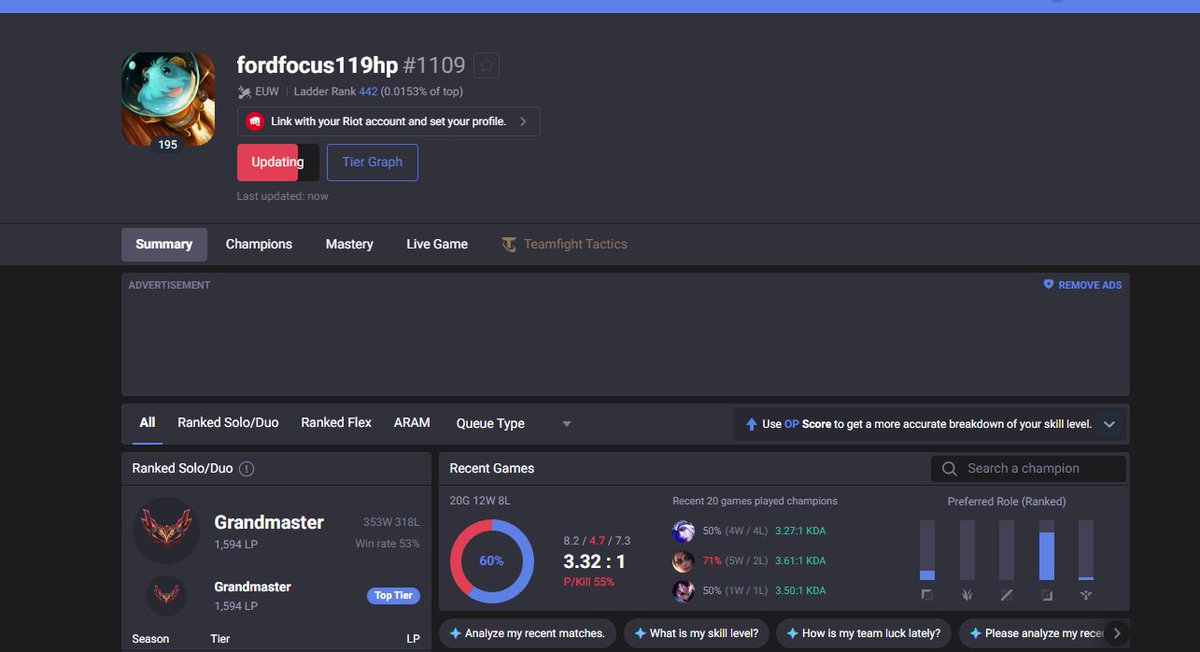Image resolution: width=1200 pixels, height=652 pixels.
Task: Click the Updating button
Action: [x=278, y=162]
